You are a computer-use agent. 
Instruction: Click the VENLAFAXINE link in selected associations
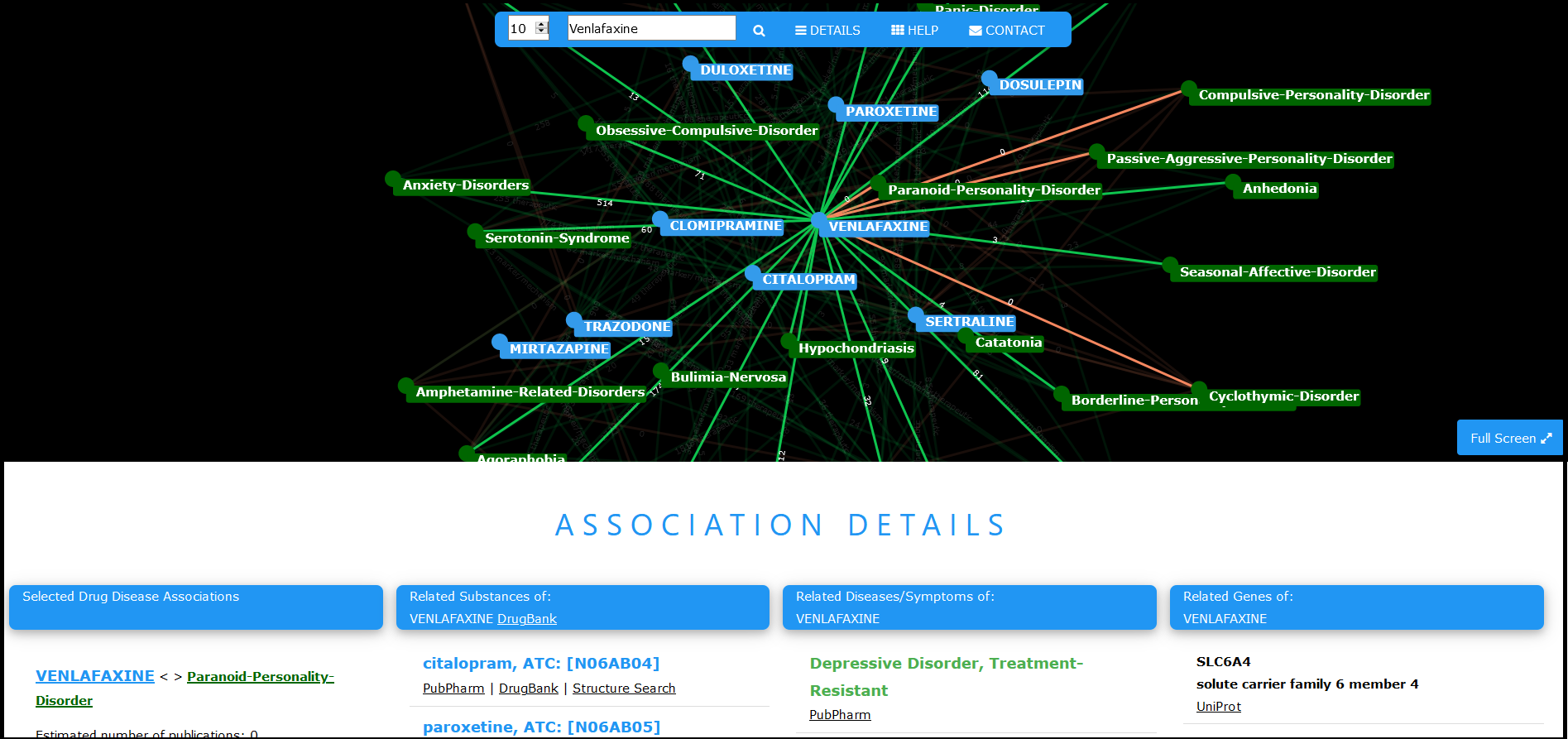point(95,676)
